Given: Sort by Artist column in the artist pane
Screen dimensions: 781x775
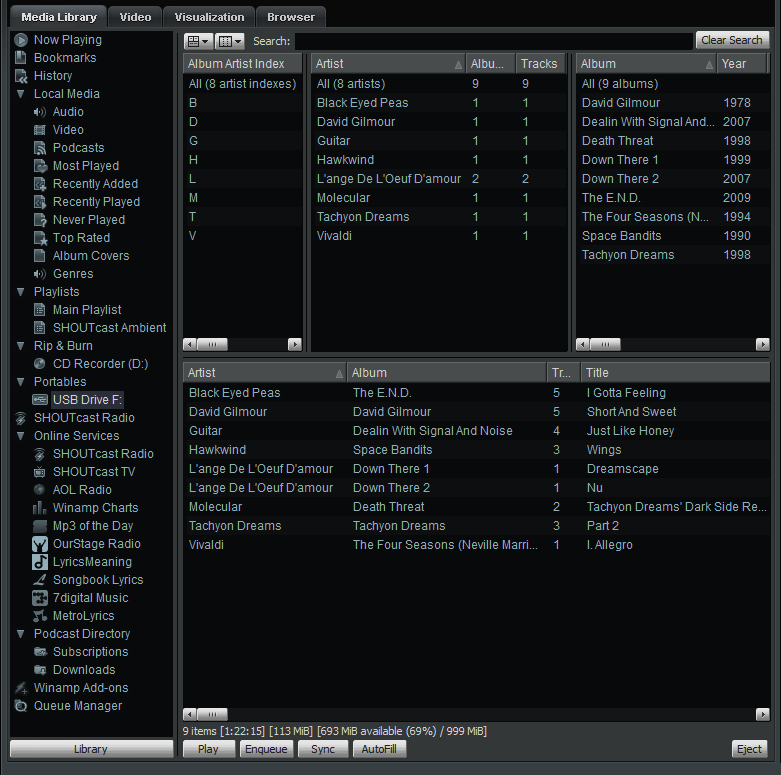Looking at the screenshot, I should (x=388, y=64).
